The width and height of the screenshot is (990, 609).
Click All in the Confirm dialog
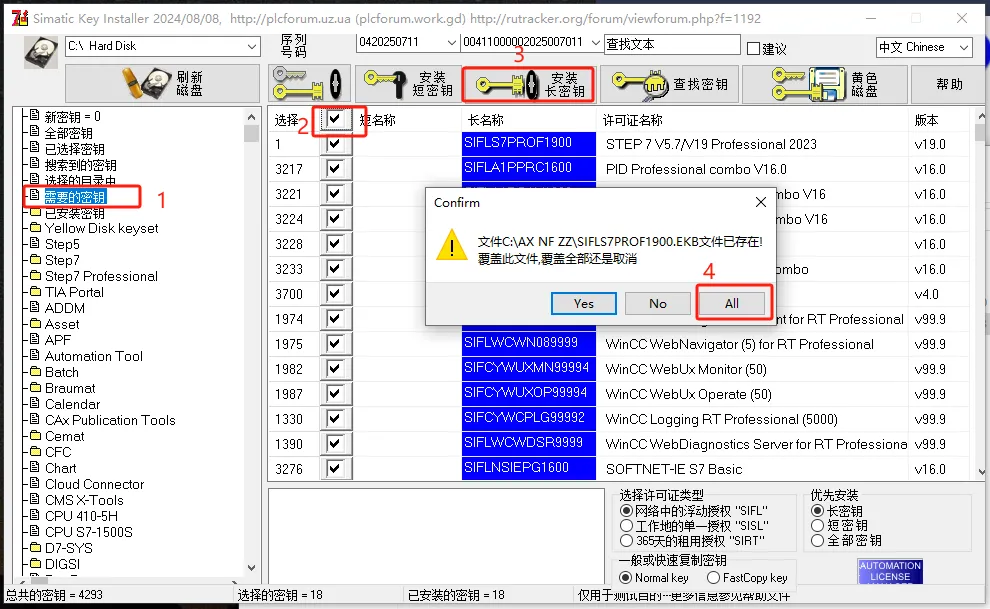[x=732, y=304]
